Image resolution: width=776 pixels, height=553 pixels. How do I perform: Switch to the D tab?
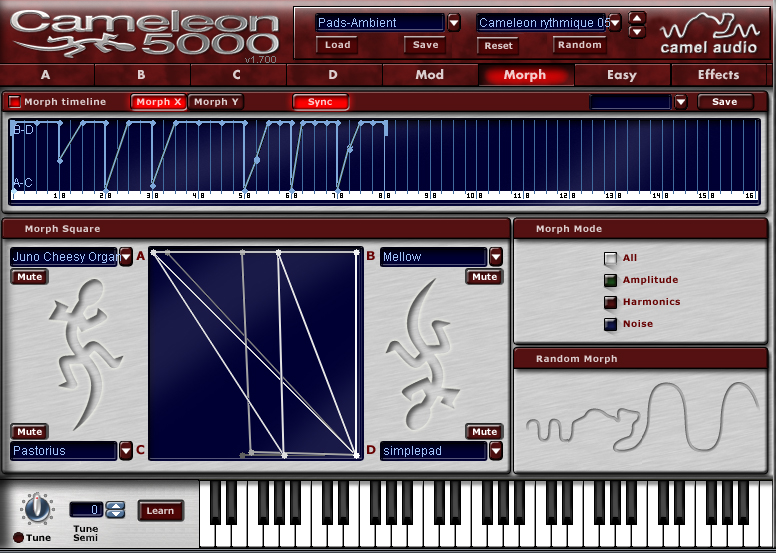tap(333, 75)
